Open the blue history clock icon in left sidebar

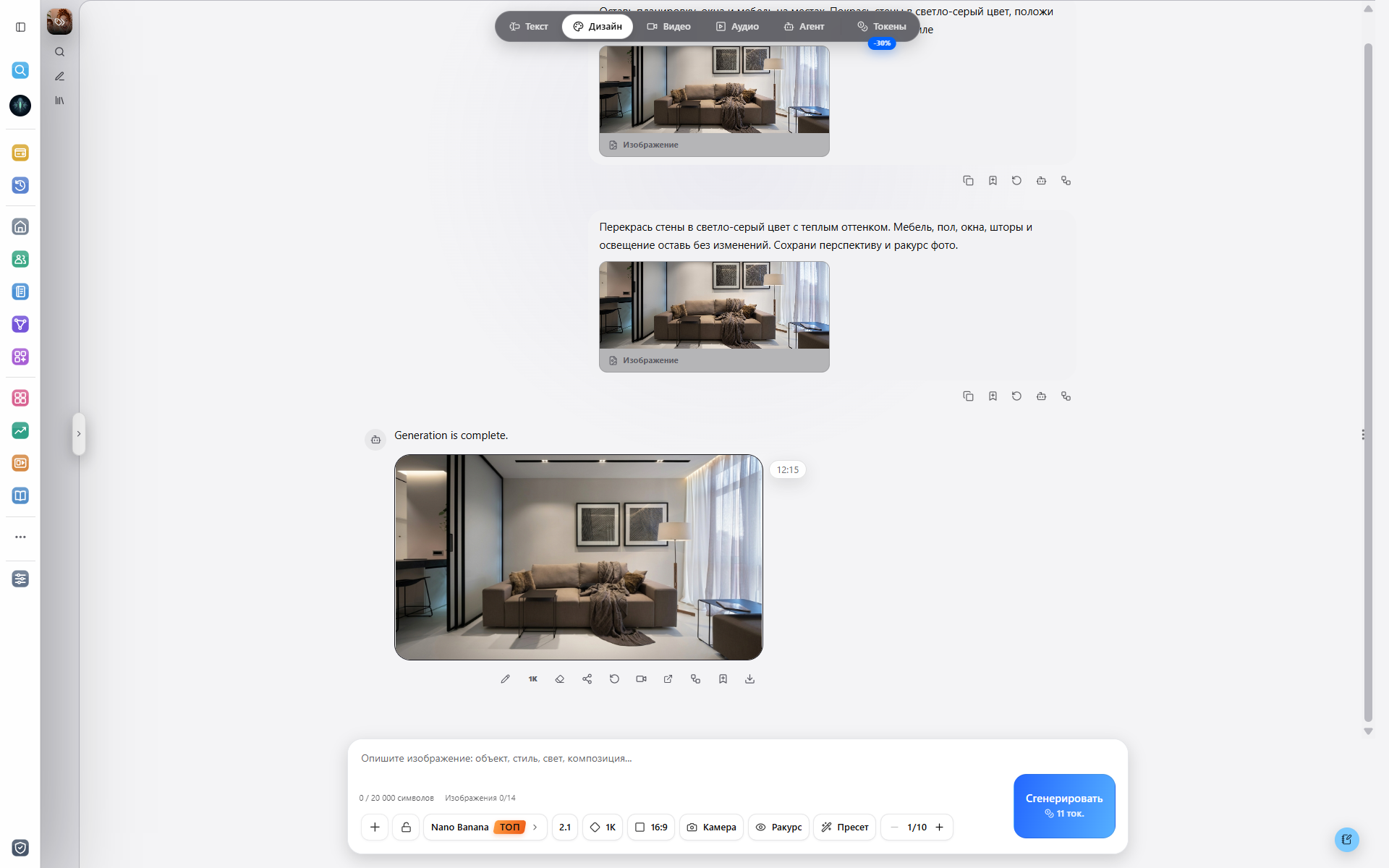(x=20, y=185)
